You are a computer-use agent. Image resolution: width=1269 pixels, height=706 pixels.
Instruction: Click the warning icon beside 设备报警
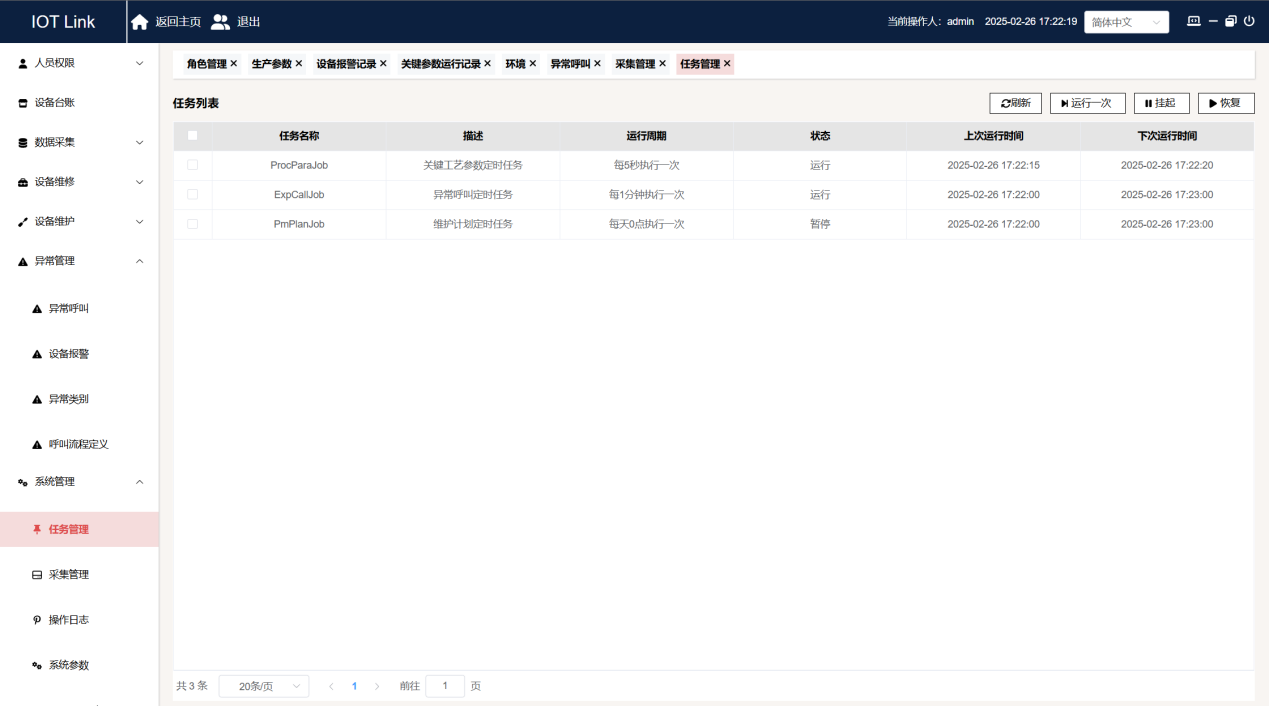[x=37, y=354]
